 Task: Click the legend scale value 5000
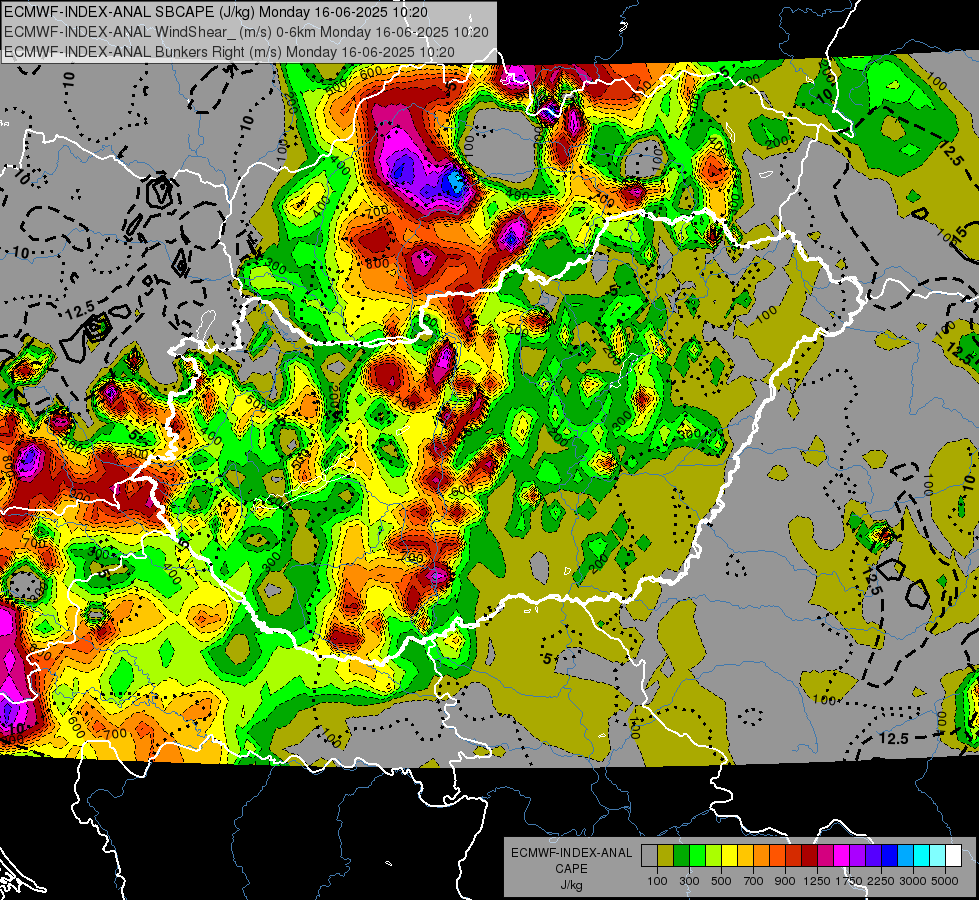tap(945, 881)
